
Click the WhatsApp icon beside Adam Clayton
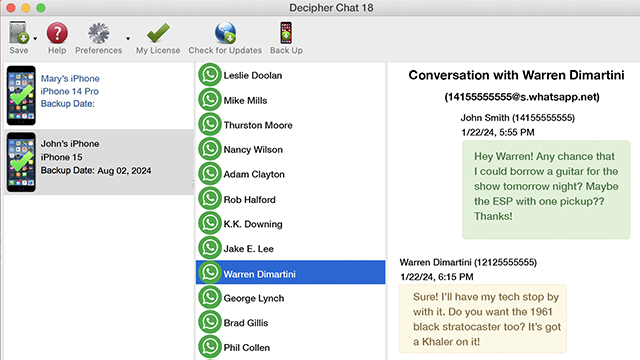210,173
